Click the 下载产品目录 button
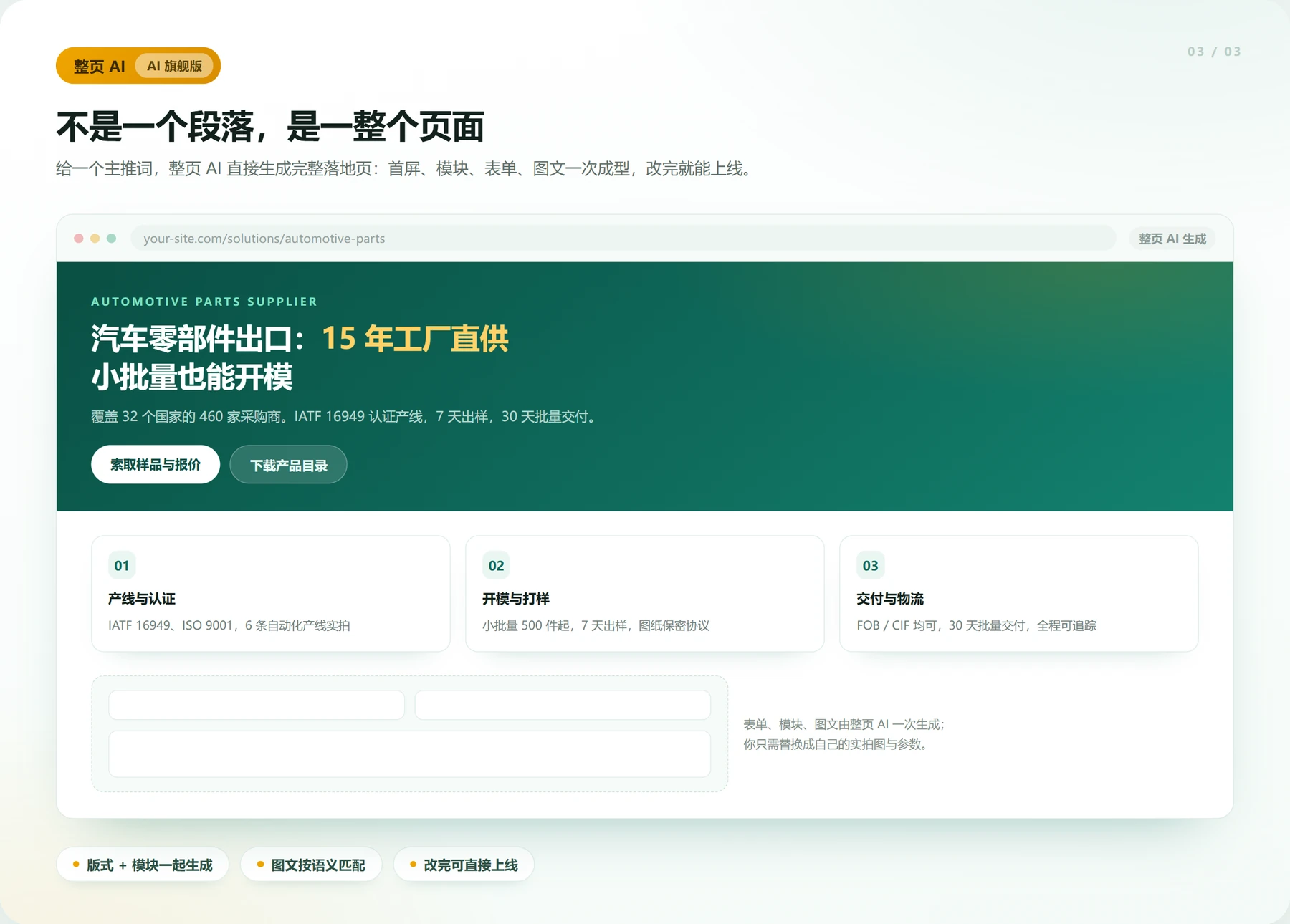 (x=288, y=465)
